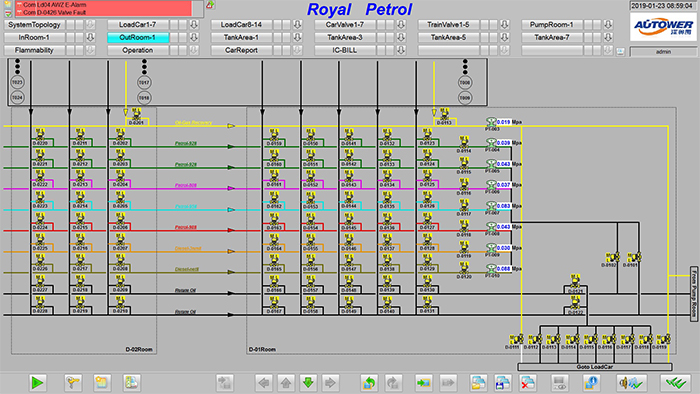Click the grey up arrow navigation icon

coord(286,382)
